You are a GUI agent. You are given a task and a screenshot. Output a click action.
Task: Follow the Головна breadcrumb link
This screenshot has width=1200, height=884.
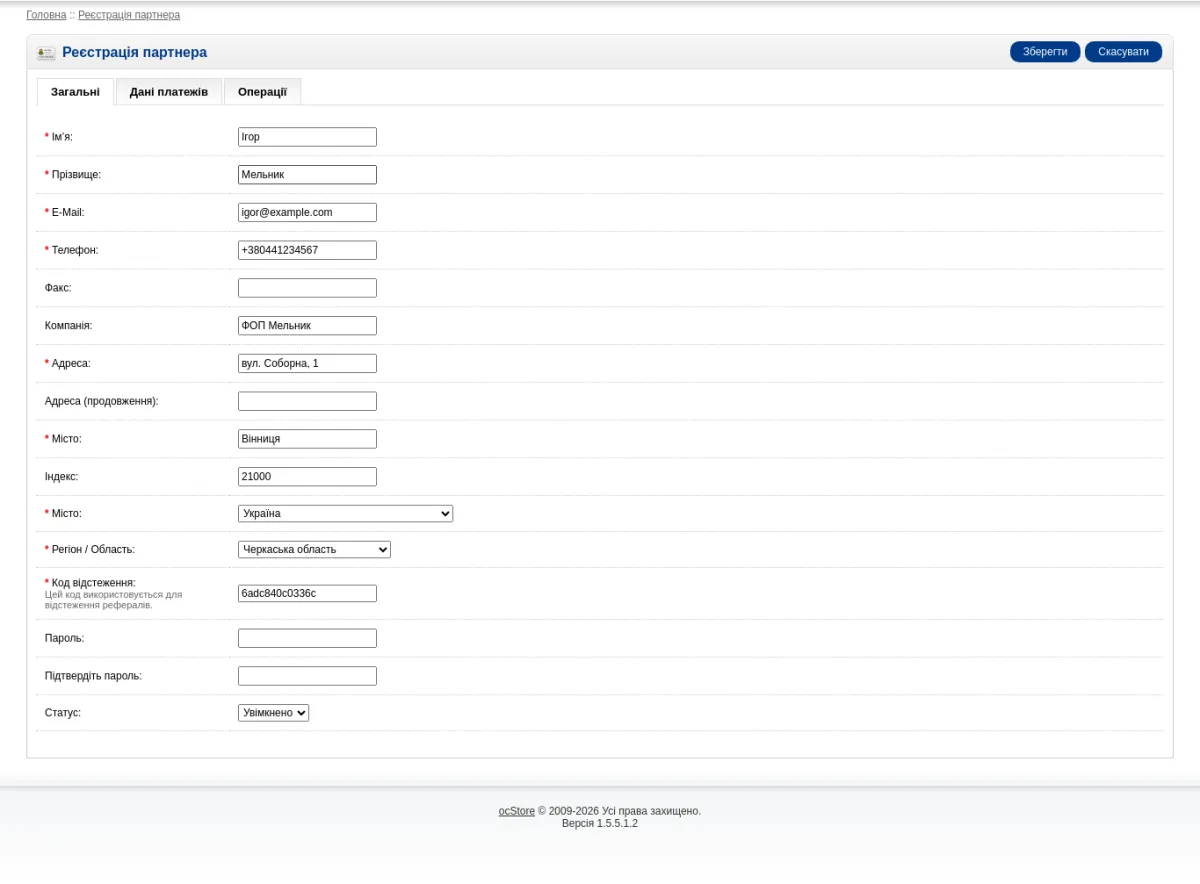click(x=46, y=15)
